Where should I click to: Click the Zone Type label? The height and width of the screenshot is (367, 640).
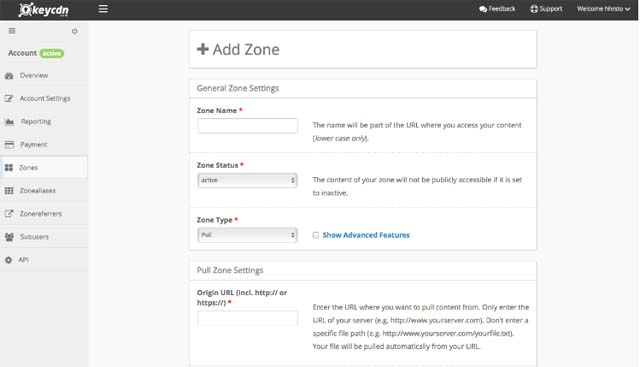[x=215, y=220]
